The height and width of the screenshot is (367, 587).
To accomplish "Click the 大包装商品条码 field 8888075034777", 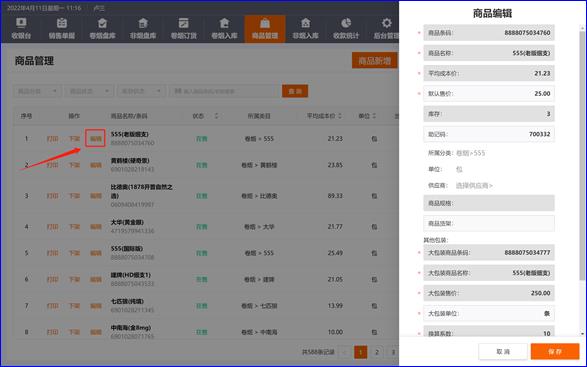I will [x=489, y=253].
